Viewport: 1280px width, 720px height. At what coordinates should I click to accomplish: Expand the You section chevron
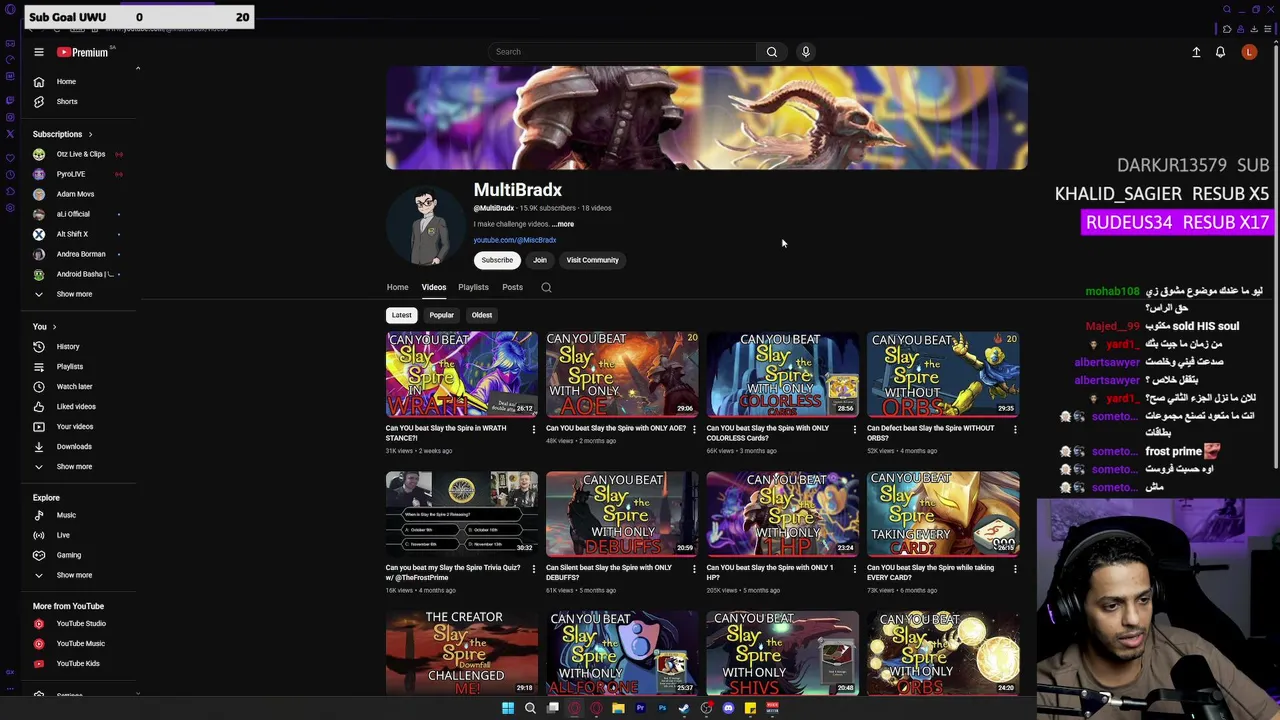tap(54, 326)
